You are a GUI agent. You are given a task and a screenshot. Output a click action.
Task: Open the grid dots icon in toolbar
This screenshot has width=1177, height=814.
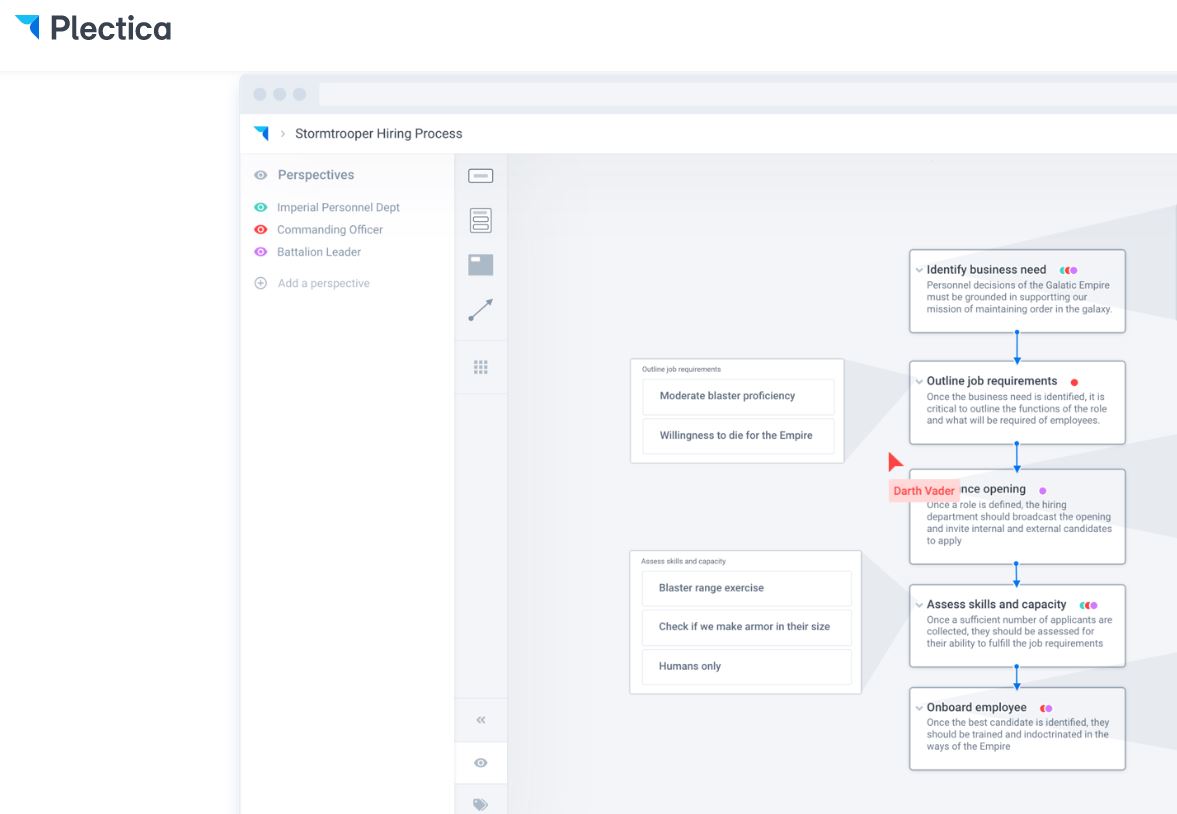[x=481, y=368]
